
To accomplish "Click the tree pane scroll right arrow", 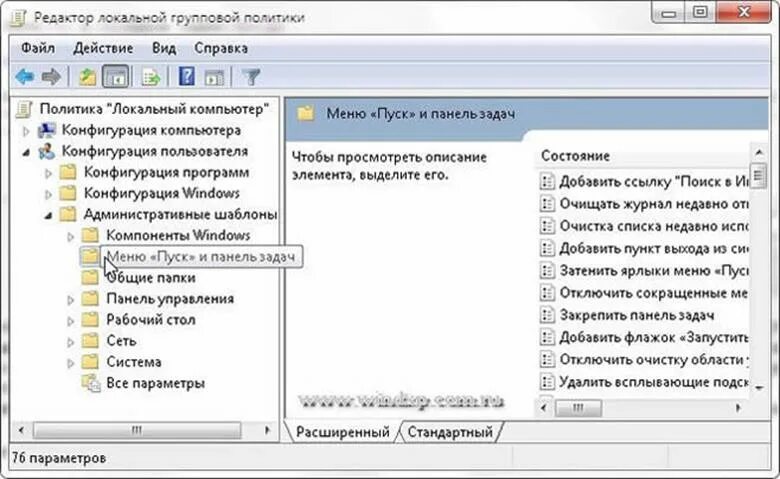I will click(268, 430).
